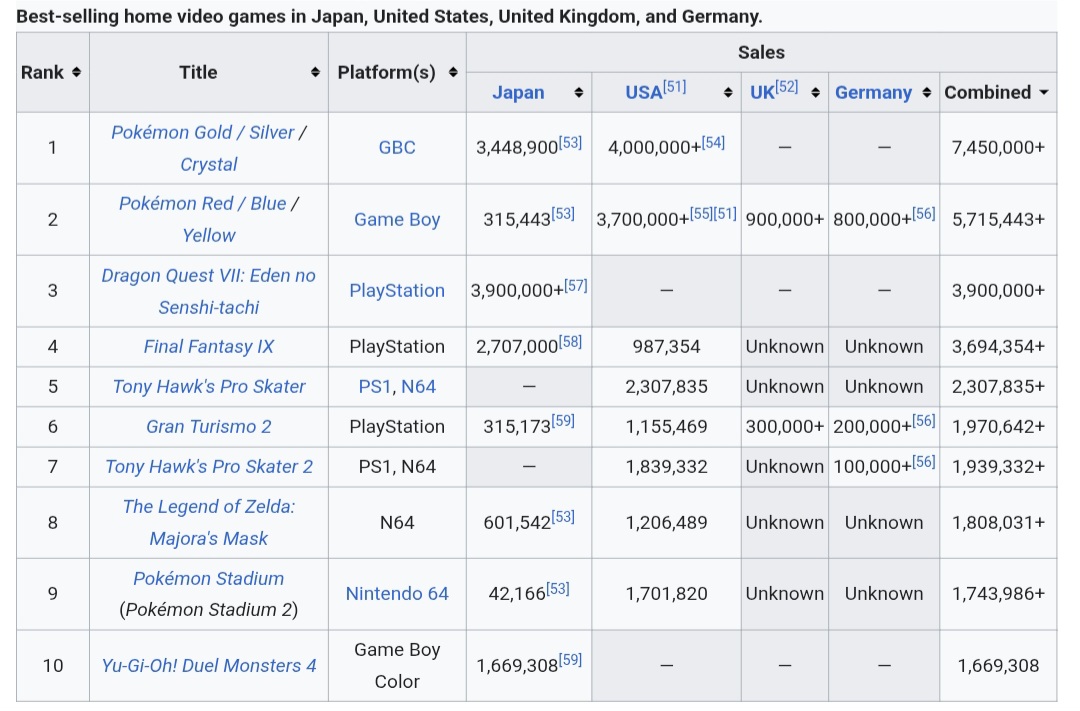Open Game Boy platform link
This screenshot has width=1080, height=711.
(x=397, y=220)
